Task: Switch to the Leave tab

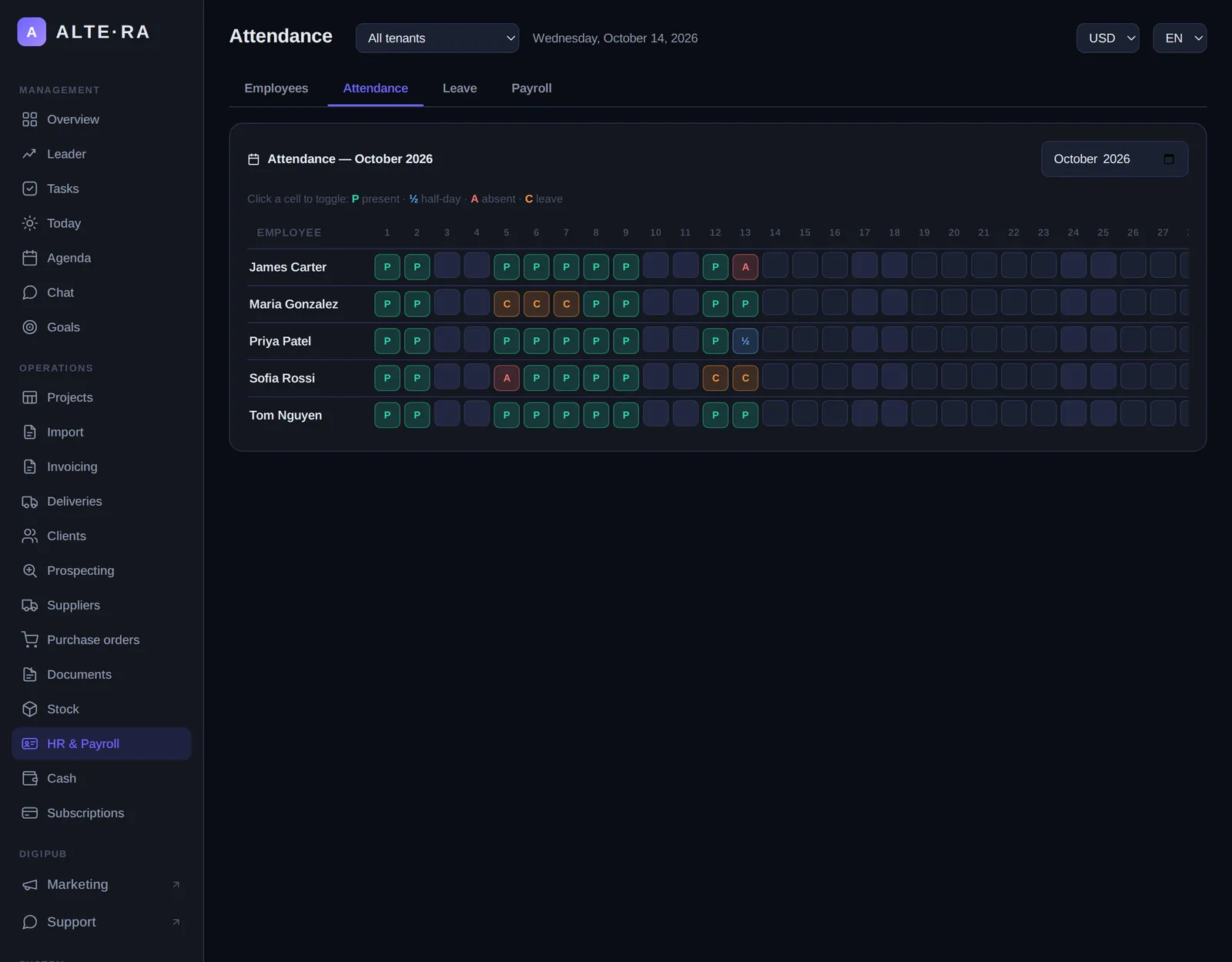Action: tap(460, 89)
